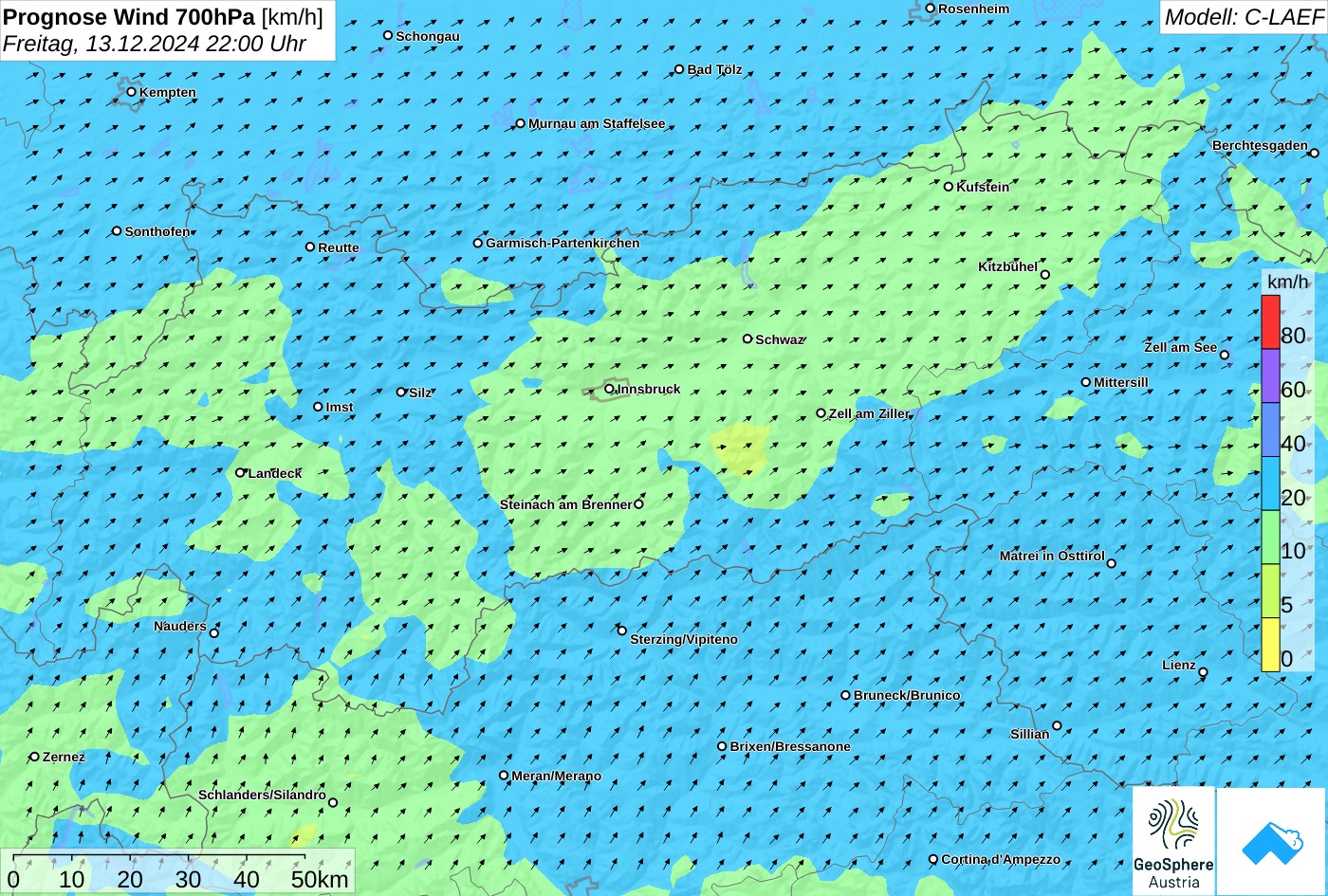
Task: Click the Meran/Merano marker
Action: [503, 775]
